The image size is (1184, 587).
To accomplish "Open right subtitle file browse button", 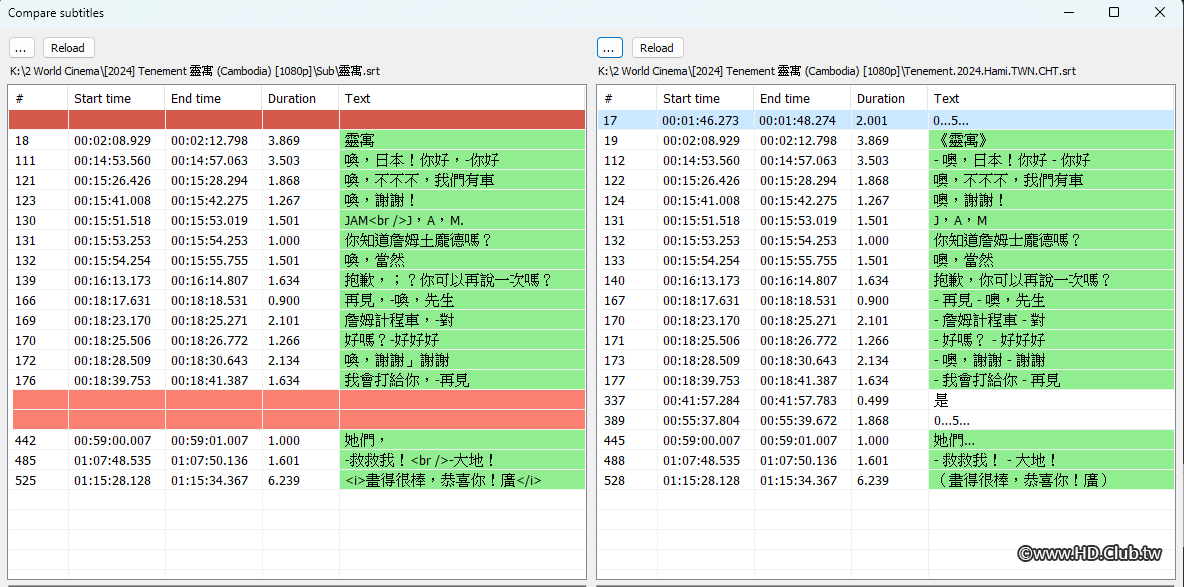I will (x=610, y=48).
